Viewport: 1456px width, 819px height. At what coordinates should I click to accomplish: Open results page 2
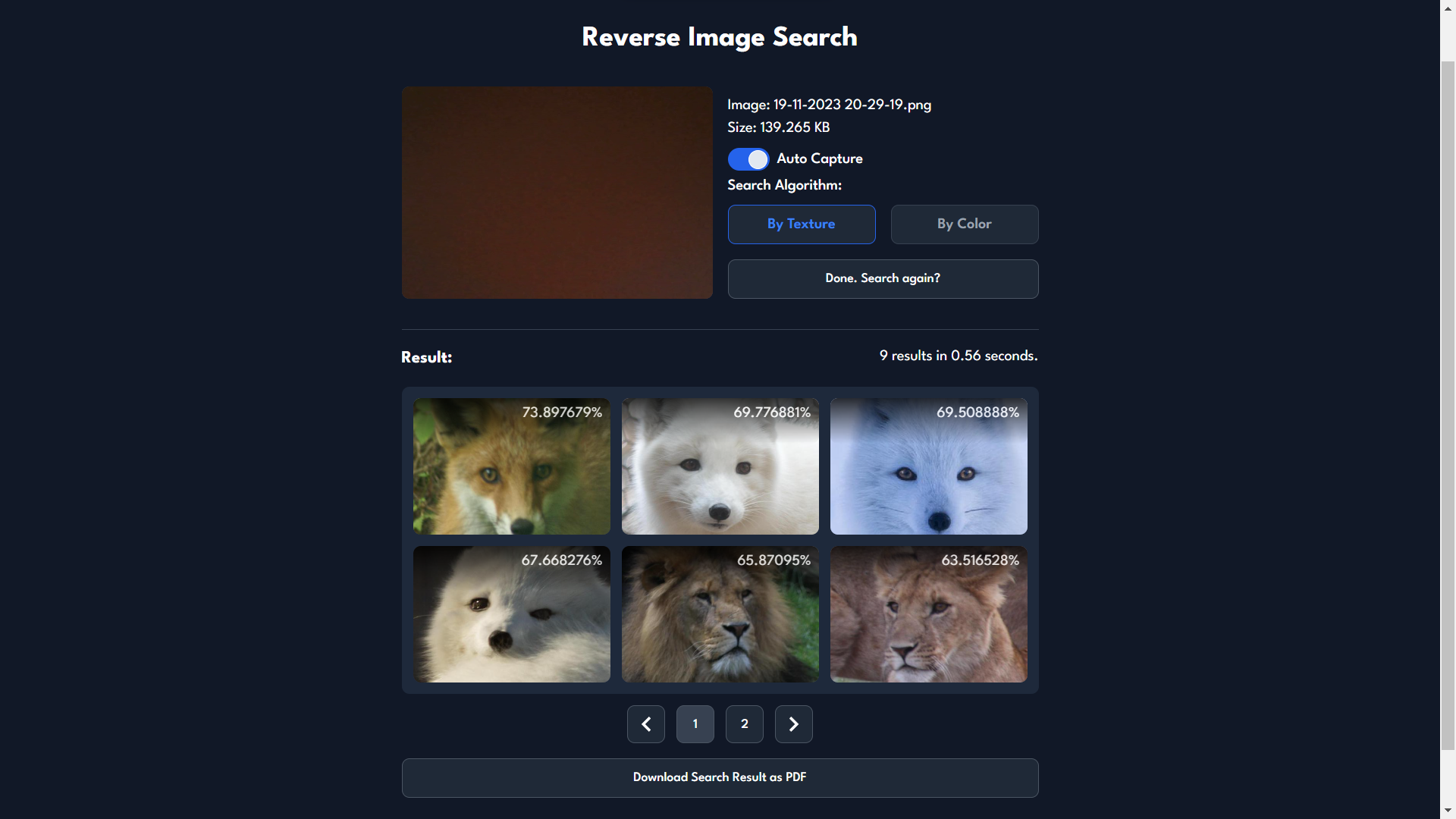pyautogui.click(x=744, y=724)
